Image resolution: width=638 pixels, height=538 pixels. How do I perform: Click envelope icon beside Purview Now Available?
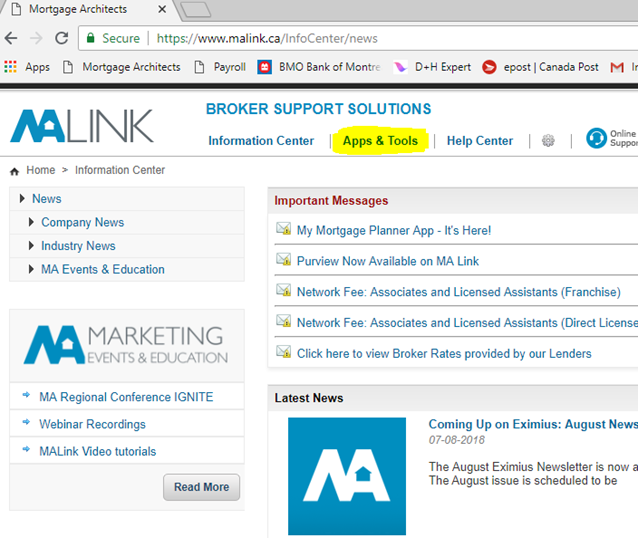click(x=284, y=259)
